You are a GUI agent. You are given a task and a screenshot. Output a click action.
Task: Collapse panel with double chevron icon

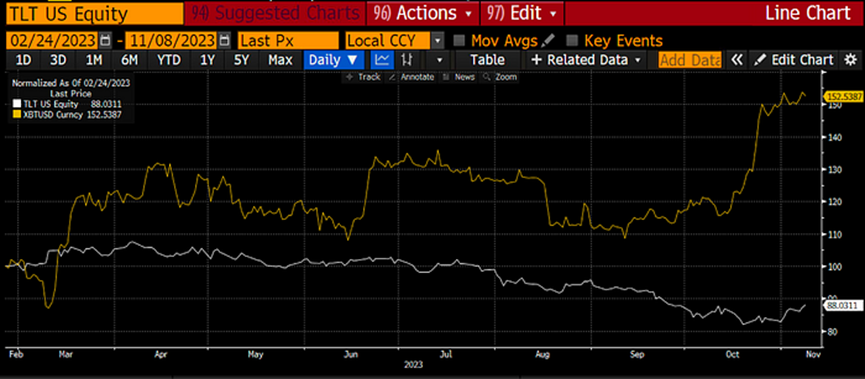(x=737, y=60)
